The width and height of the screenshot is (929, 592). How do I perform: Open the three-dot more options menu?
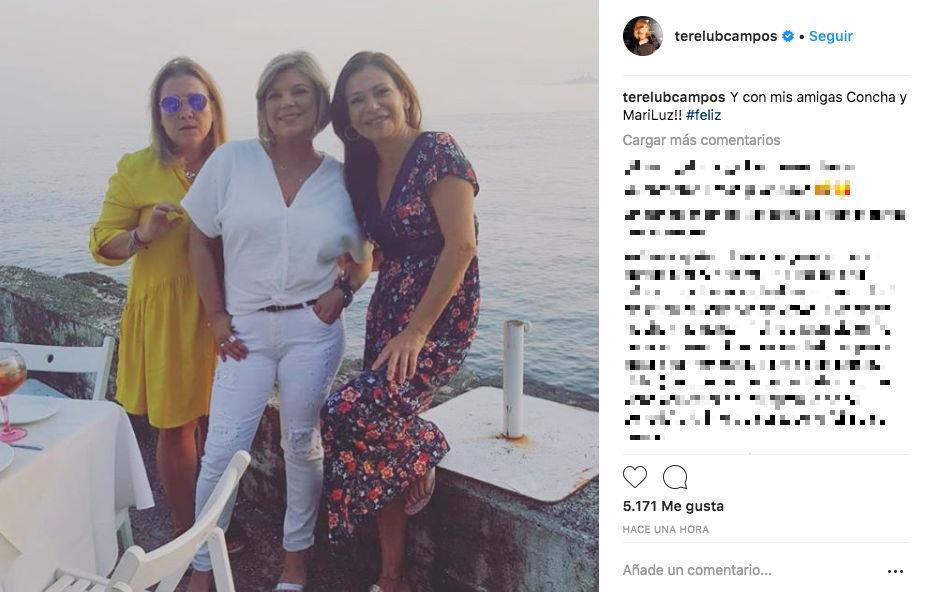pos(895,571)
